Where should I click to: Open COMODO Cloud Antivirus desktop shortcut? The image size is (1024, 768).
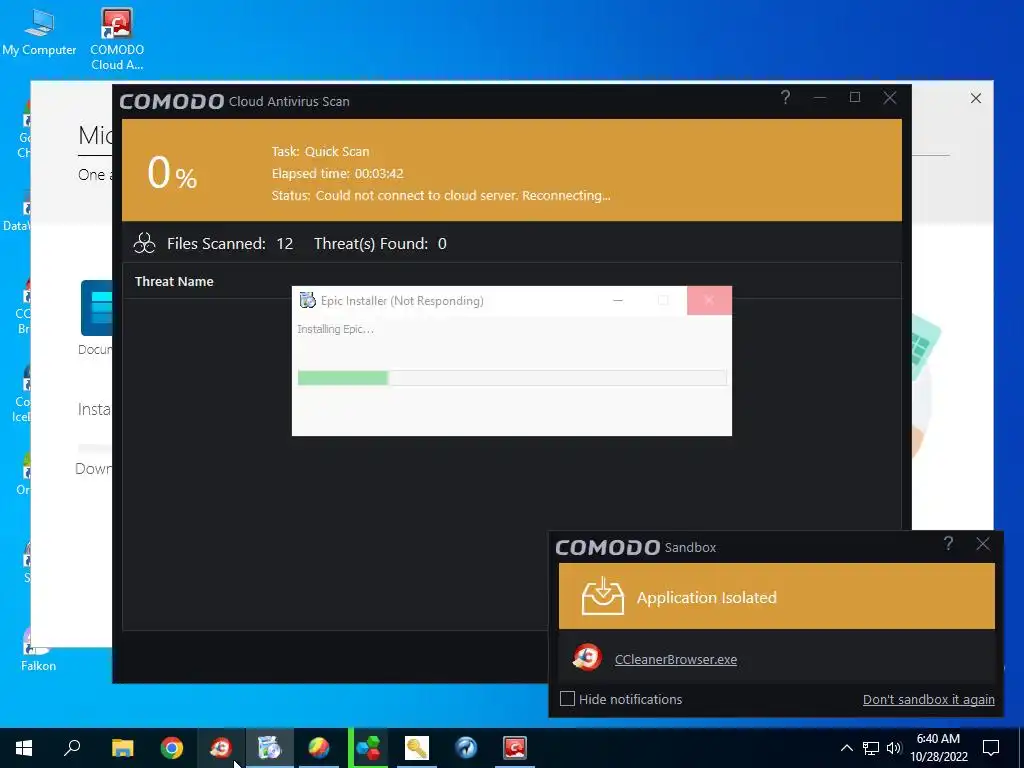[117, 39]
